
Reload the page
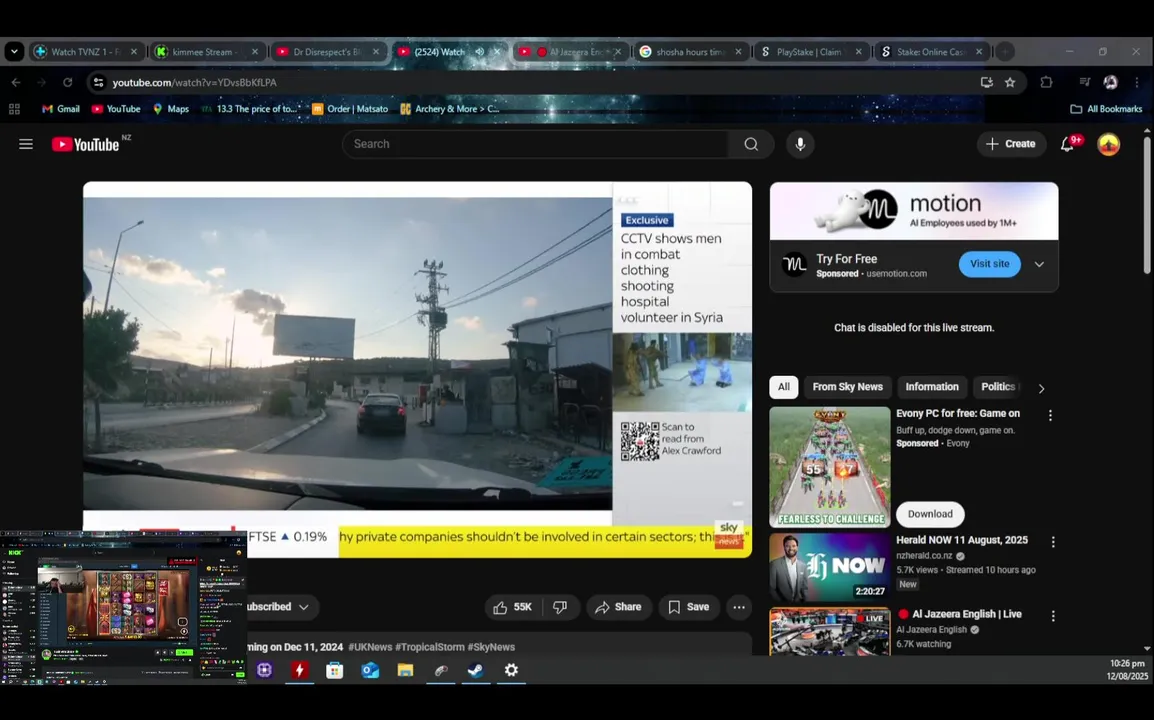click(68, 82)
